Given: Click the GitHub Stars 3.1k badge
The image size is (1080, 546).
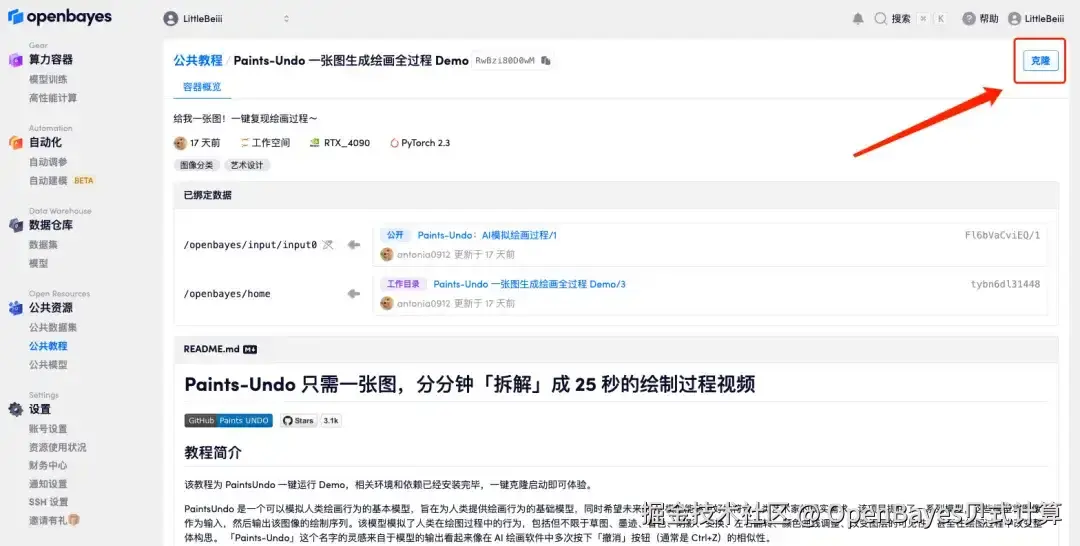Looking at the screenshot, I should point(311,420).
